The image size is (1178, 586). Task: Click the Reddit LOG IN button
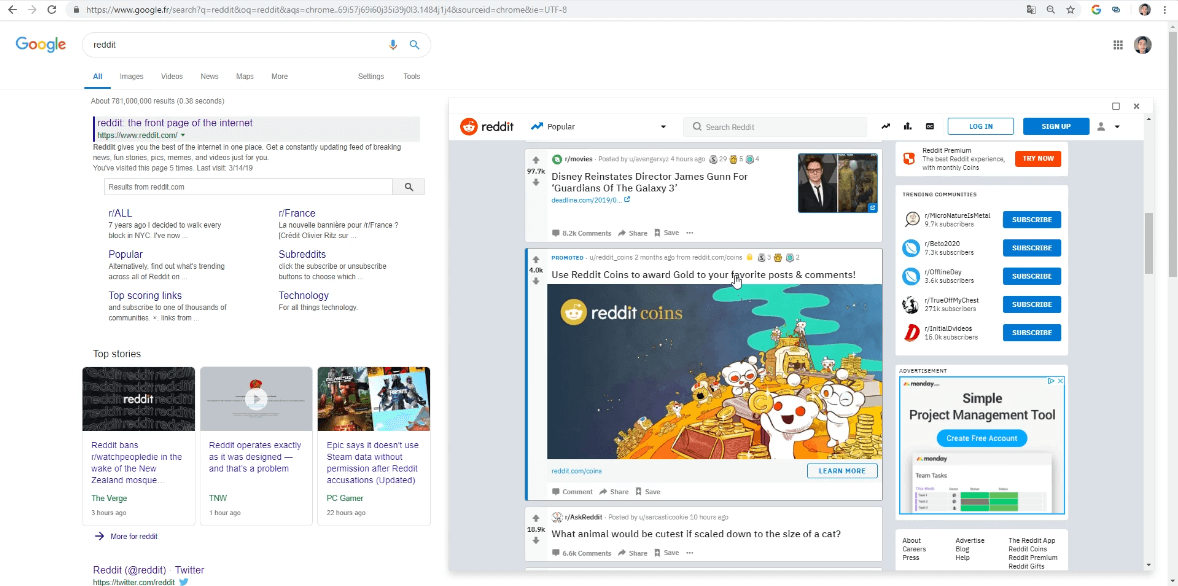coord(980,127)
